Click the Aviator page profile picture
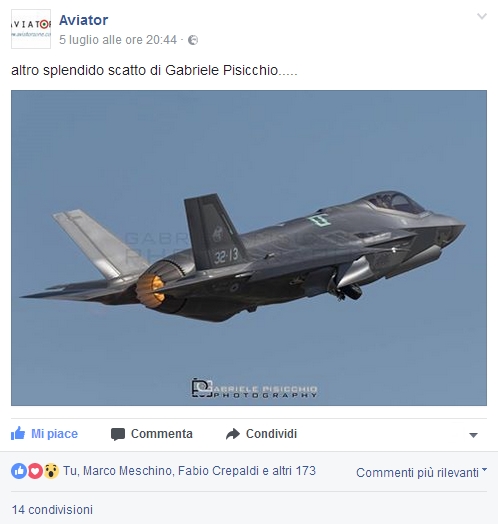498x524 pixels. pyautogui.click(x=31, y=29)
